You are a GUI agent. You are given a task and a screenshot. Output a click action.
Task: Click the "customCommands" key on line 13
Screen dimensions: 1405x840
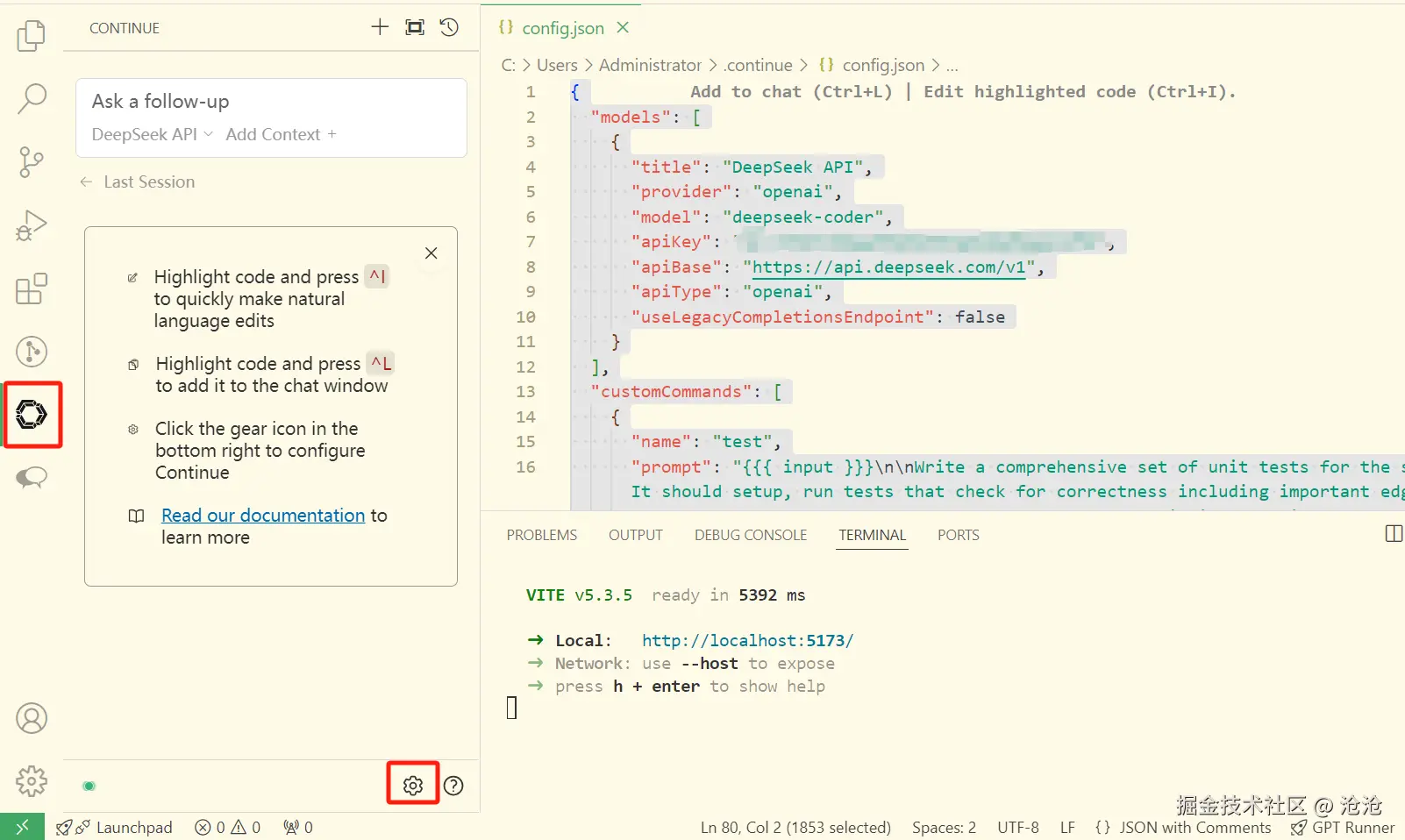click(x=672, y=392)
